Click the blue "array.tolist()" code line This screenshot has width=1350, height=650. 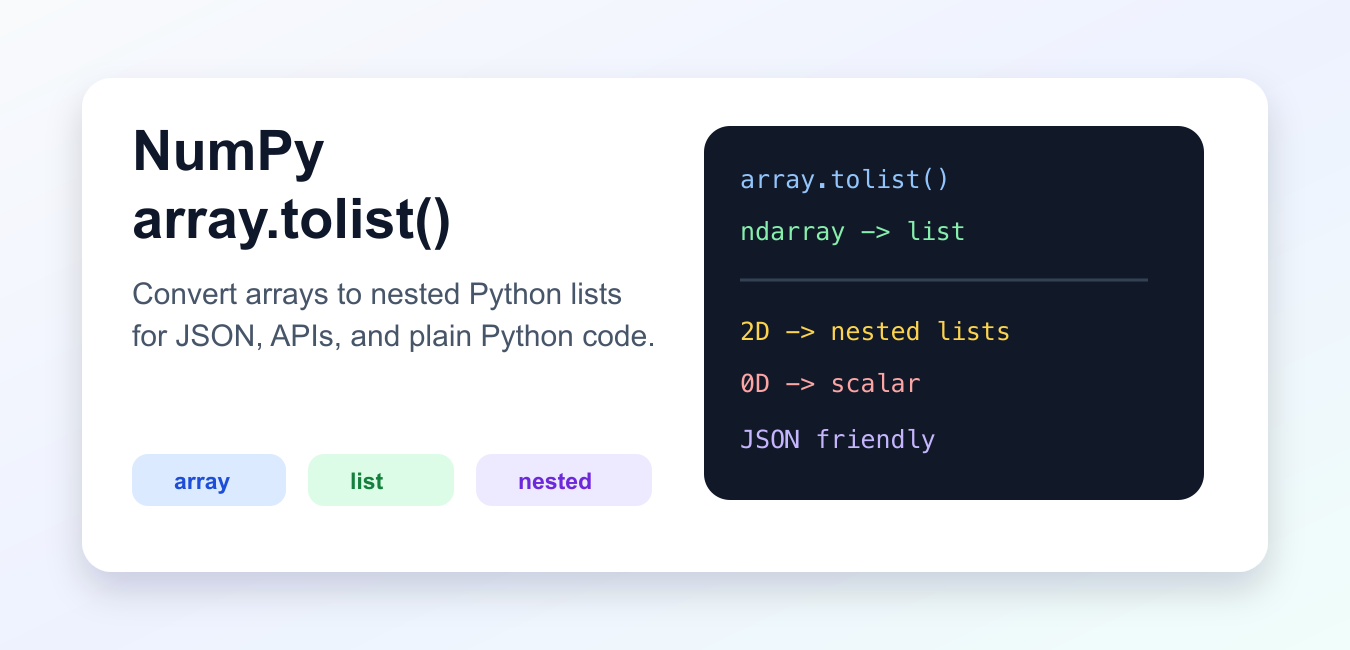(845, 180)
